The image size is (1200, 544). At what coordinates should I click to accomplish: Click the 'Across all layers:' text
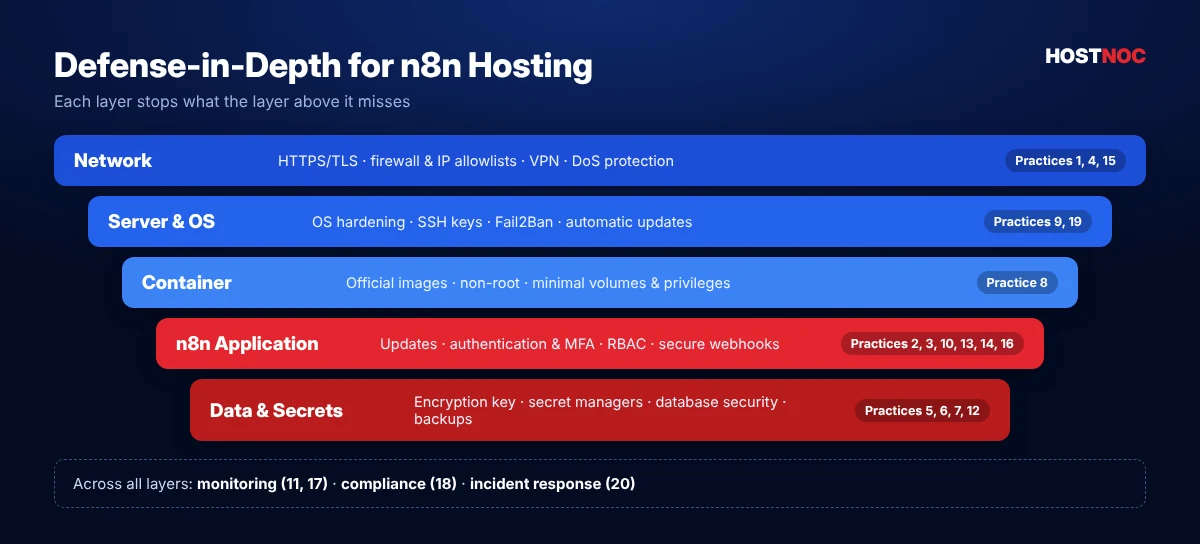(133, 484)
